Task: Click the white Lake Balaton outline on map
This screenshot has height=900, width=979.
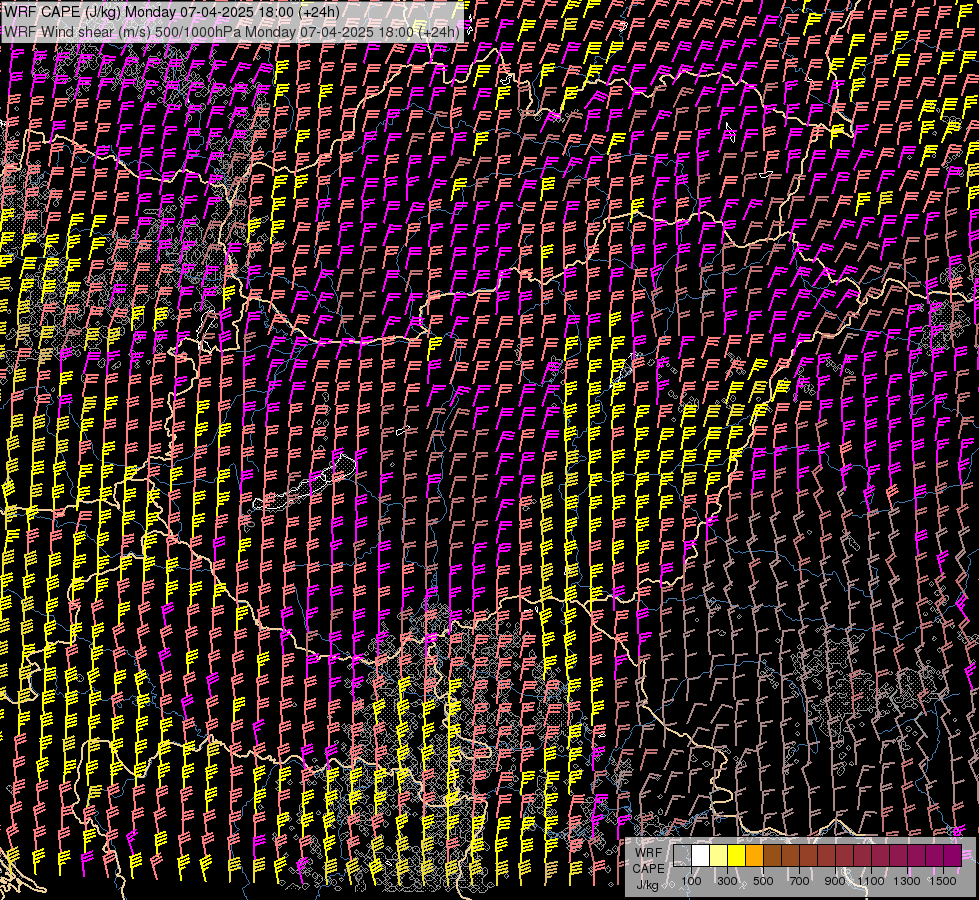Action: [x=305, y=482]
